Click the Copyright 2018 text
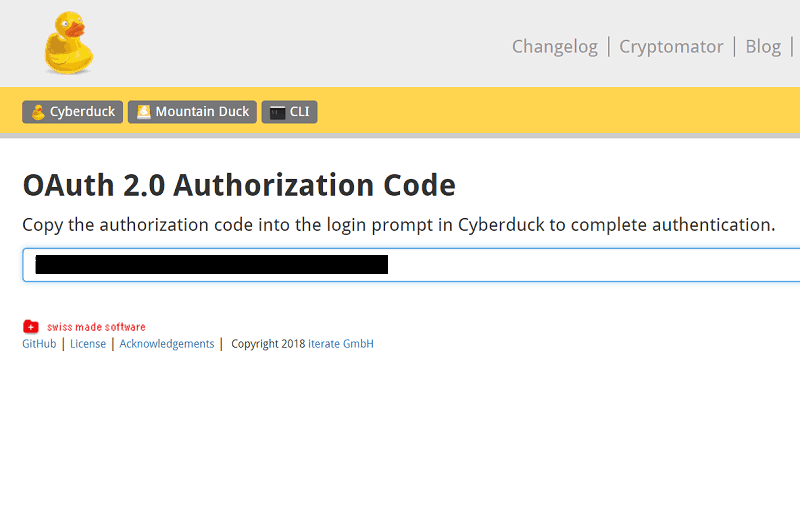The width and height of the screenshot is (800, 515). point(268,344)
